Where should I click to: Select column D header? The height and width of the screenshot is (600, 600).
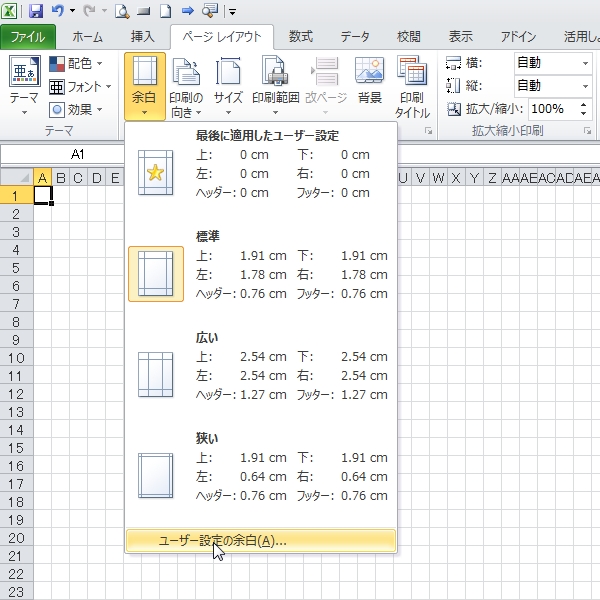[97, 178]
